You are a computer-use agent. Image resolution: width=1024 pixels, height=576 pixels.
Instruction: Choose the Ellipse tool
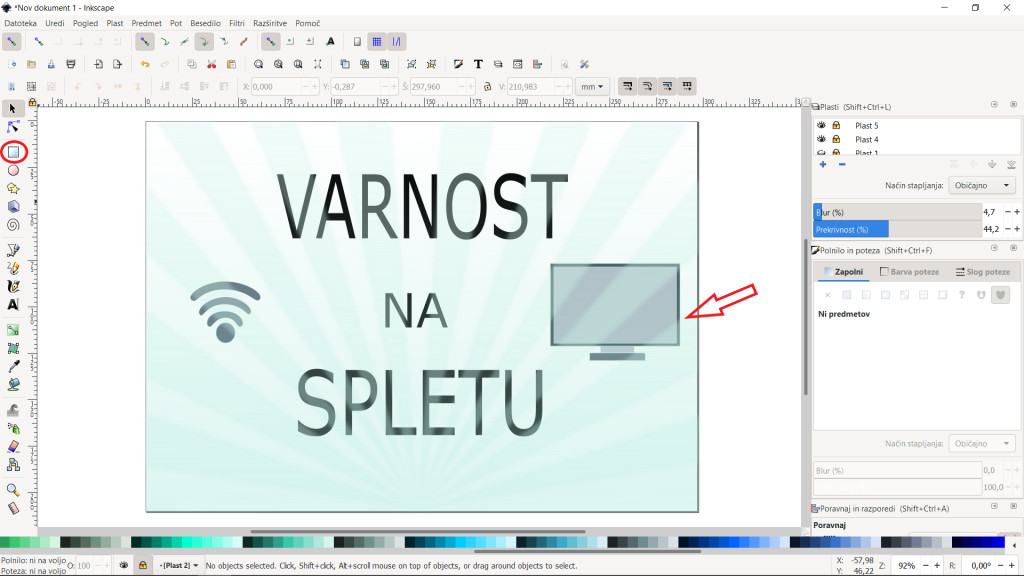[13, 170]
